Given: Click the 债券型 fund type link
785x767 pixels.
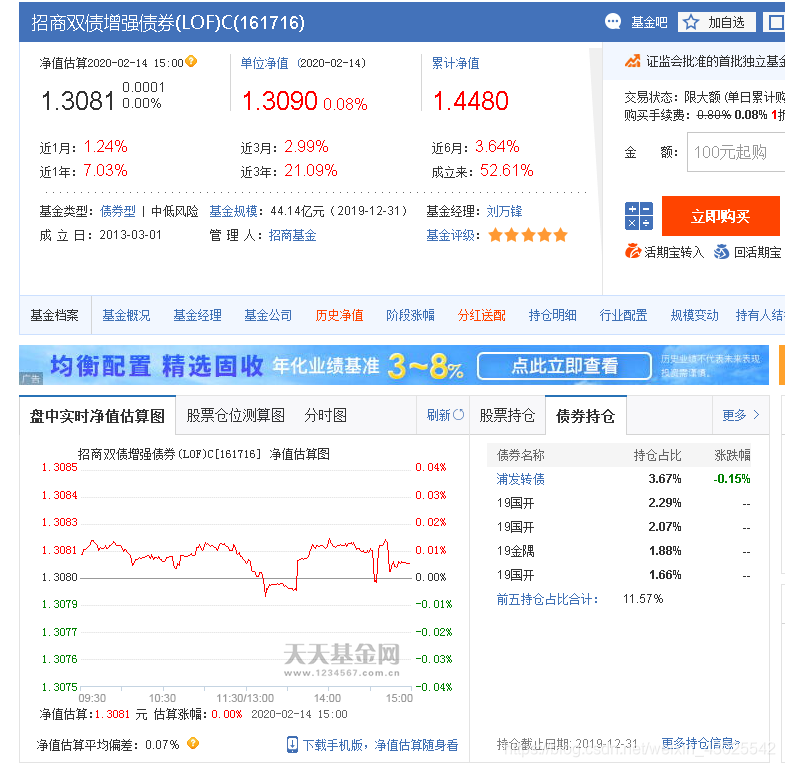Looking at the screenshot, I should tap(118, 211).
